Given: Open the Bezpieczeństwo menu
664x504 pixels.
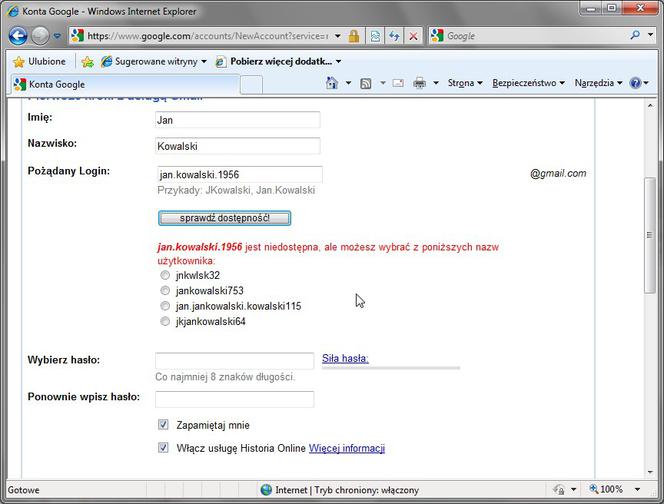Looking at the screenshot, I should (528, 83).
